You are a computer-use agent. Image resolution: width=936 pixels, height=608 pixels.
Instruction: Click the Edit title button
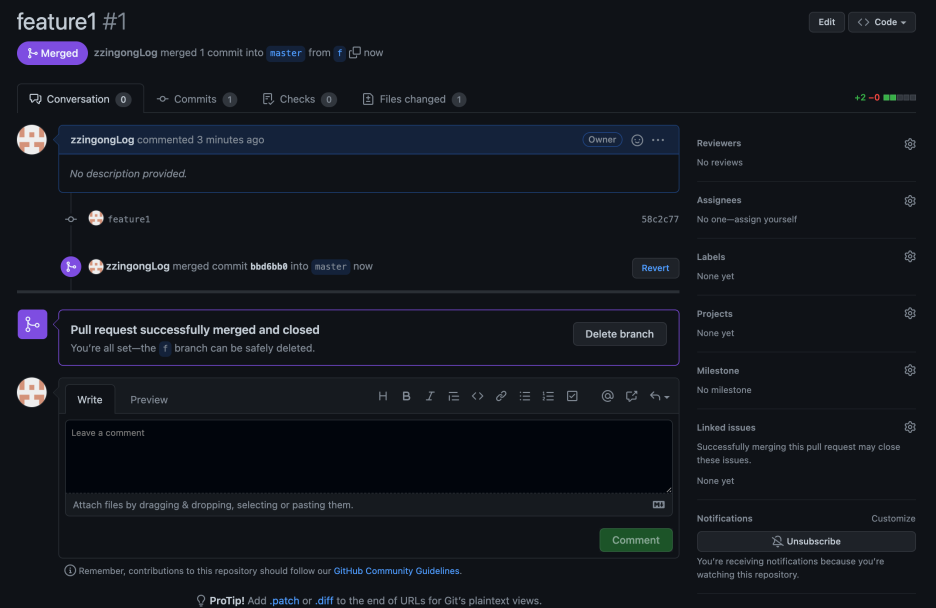pos(826,22)
